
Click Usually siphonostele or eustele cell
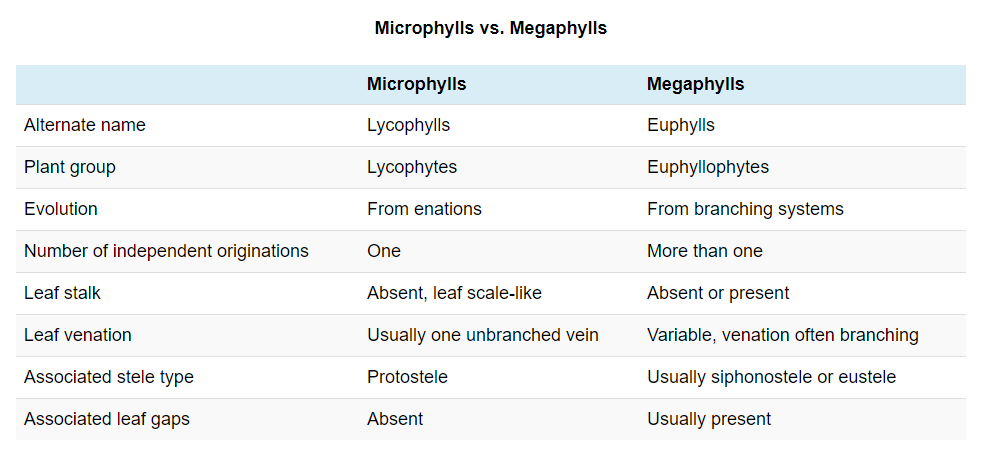click(771, 377)
